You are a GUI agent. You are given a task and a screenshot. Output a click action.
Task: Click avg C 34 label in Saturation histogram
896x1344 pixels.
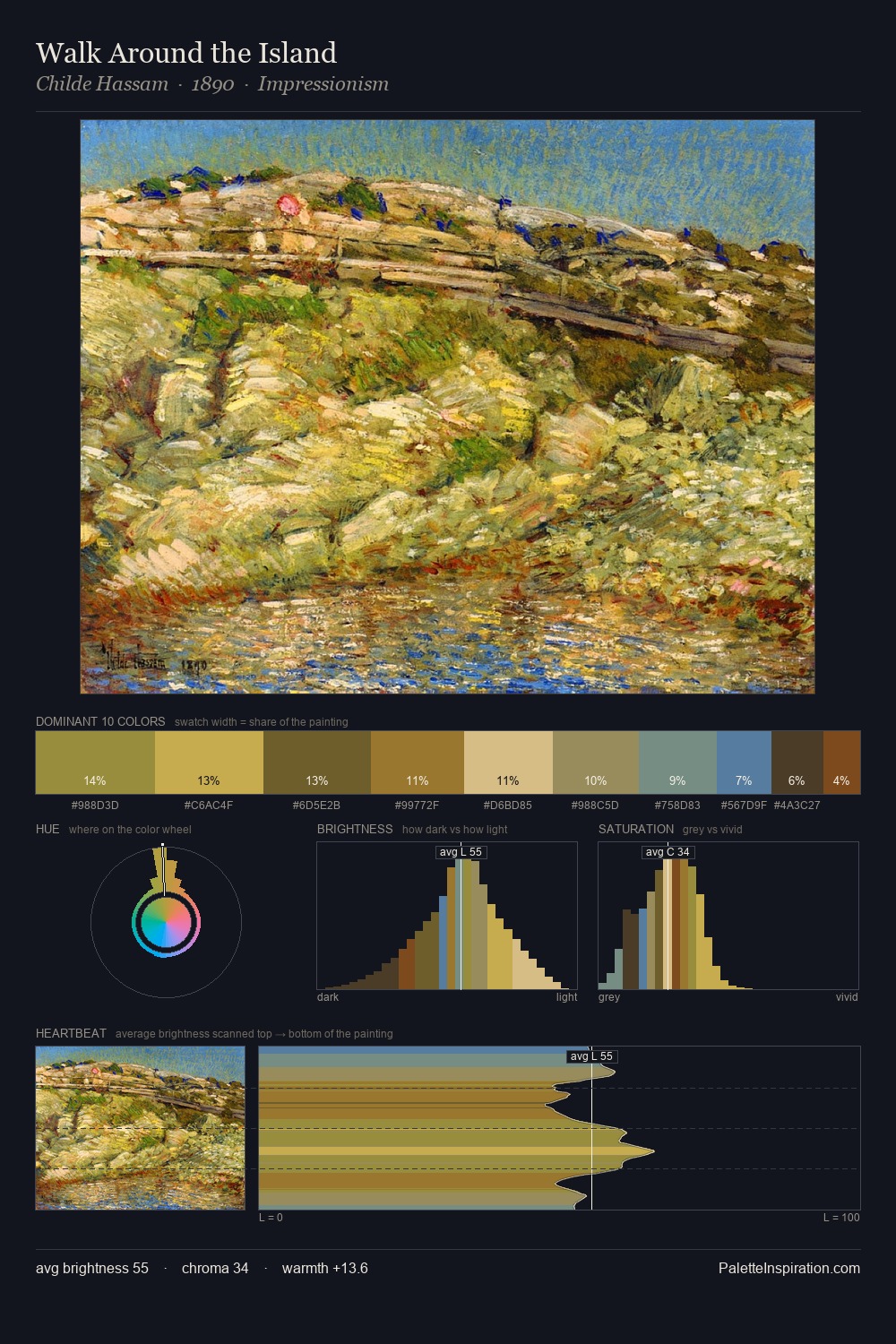tap(668, 852)
